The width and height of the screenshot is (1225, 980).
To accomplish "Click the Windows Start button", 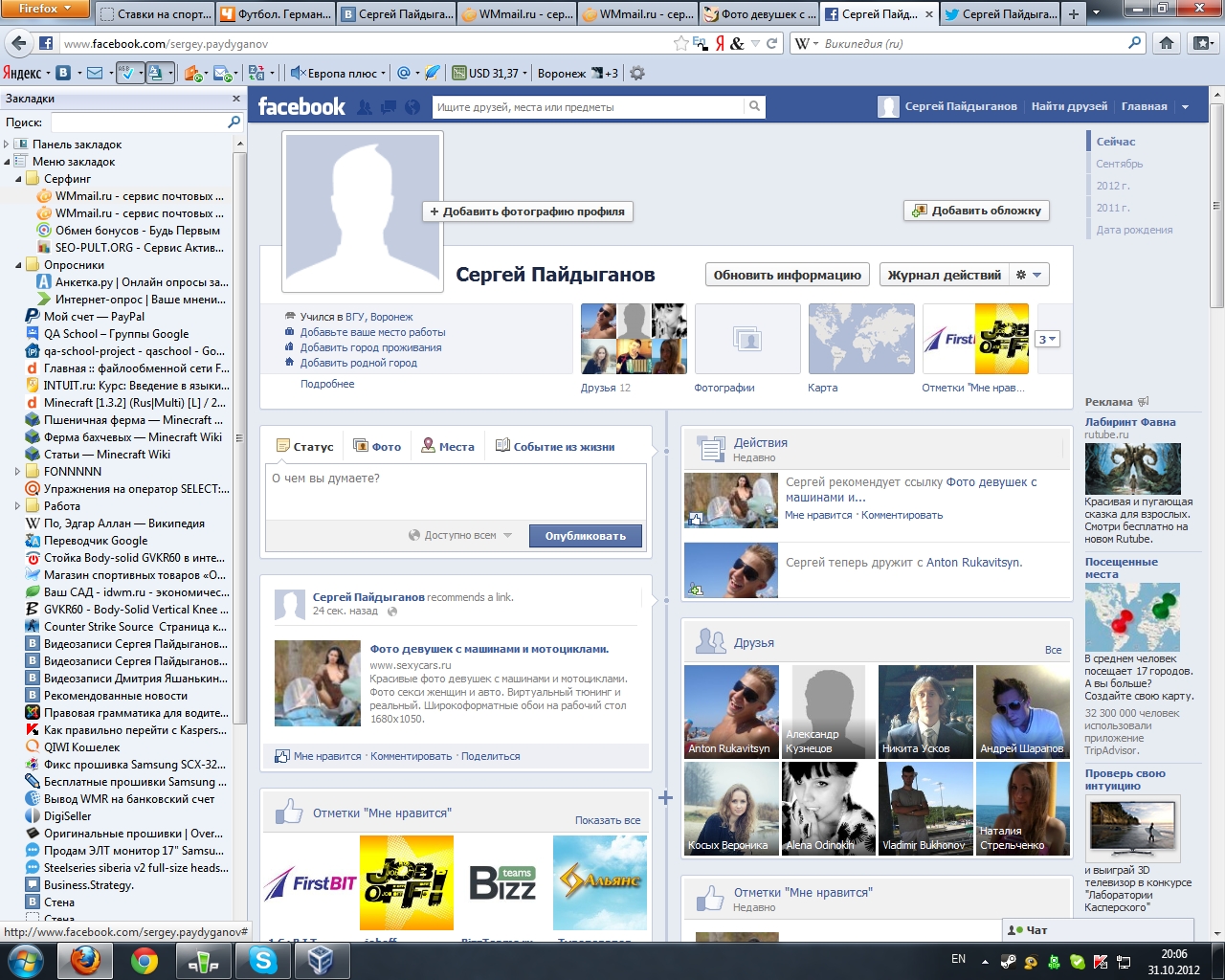I will [26, 960].
